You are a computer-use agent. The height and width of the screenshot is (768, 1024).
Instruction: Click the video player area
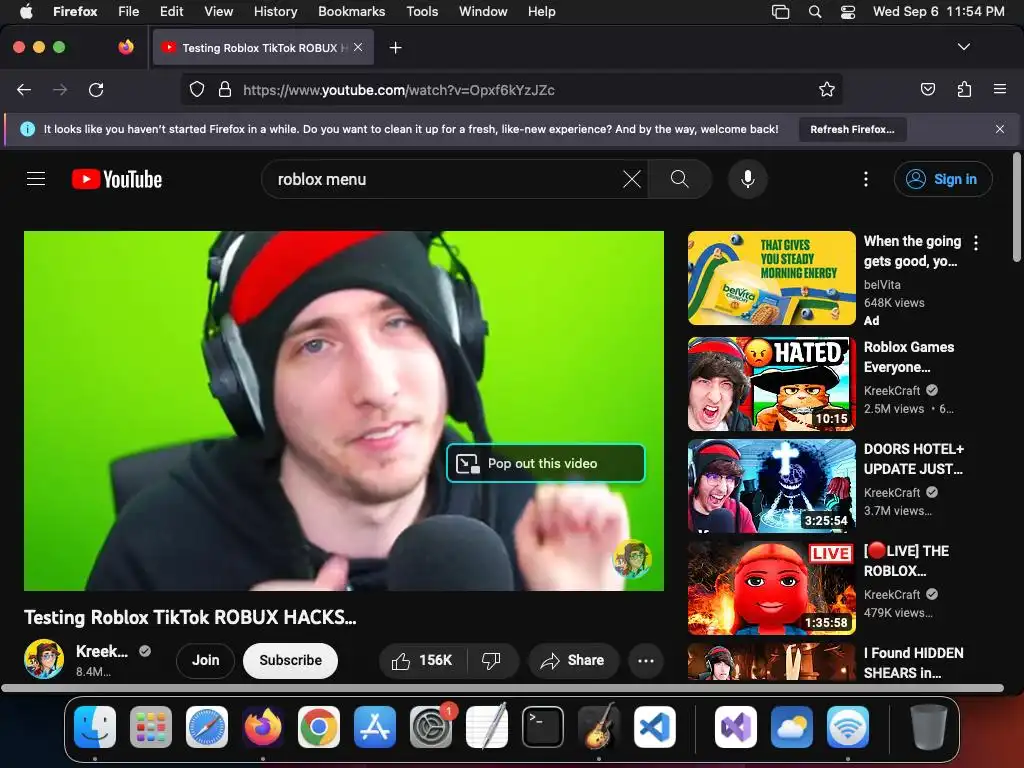pyautogui.click(x=344, y=411)
